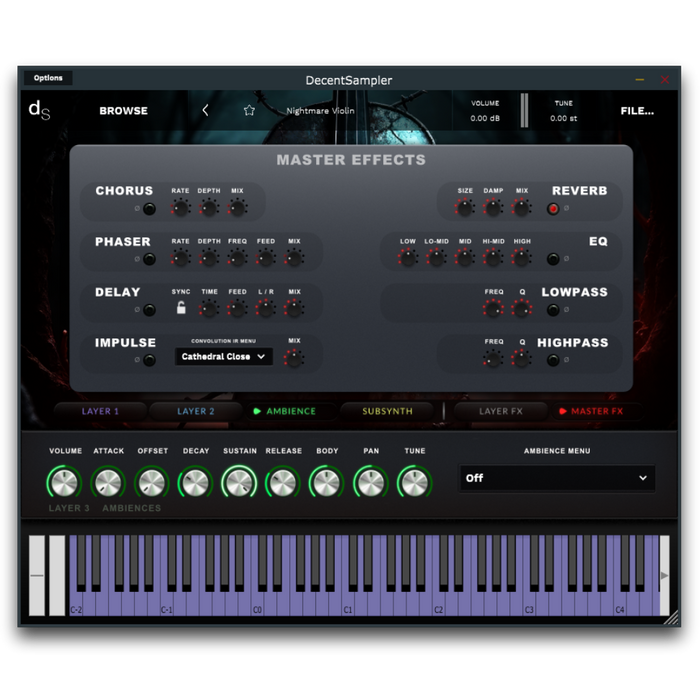Switch to the Subsynth tab
Screen dimensions: 700x700
[x=386, y=411]
